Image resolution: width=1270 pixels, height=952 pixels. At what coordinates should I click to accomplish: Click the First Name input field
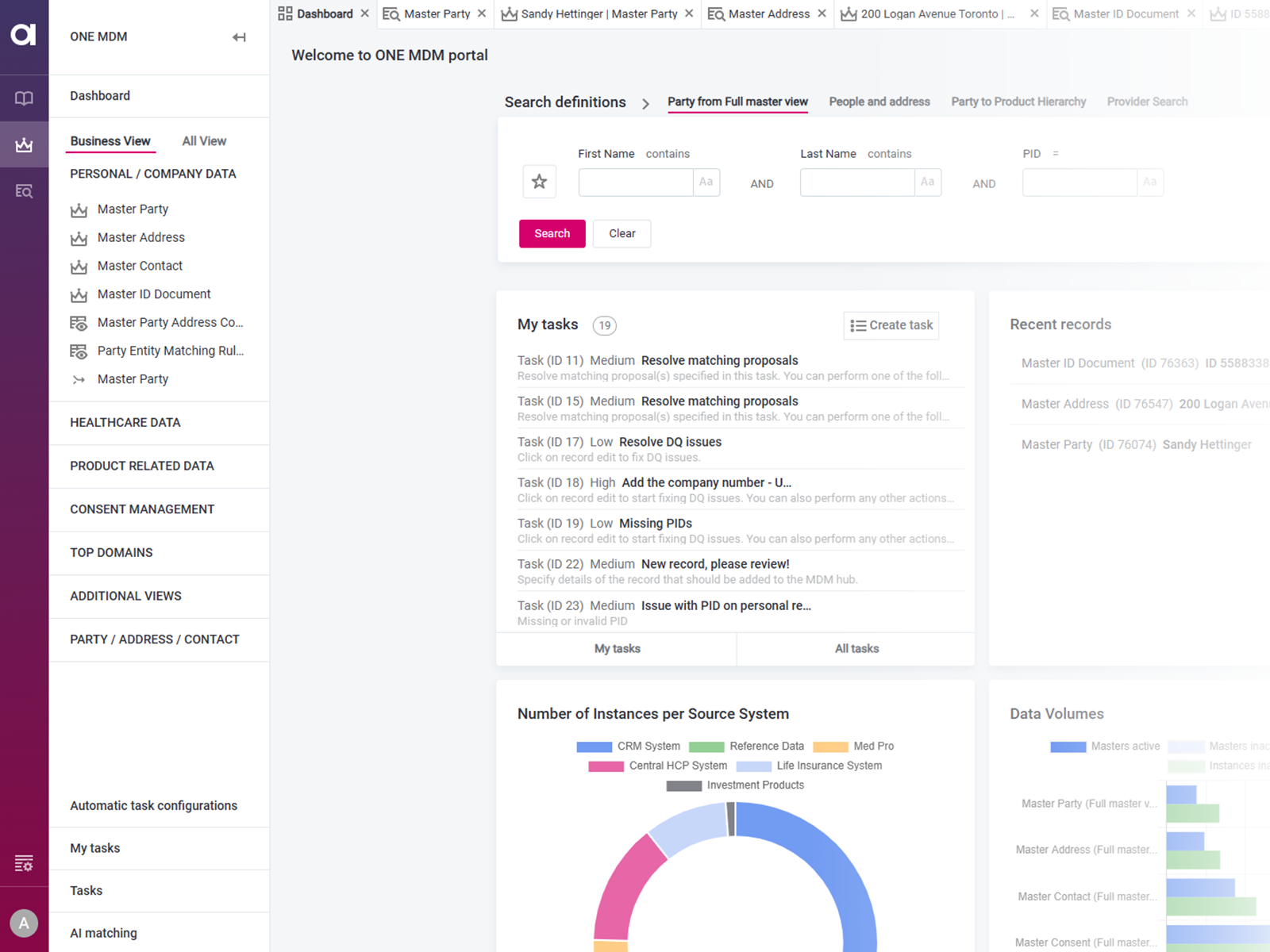[x=636, y=182]
